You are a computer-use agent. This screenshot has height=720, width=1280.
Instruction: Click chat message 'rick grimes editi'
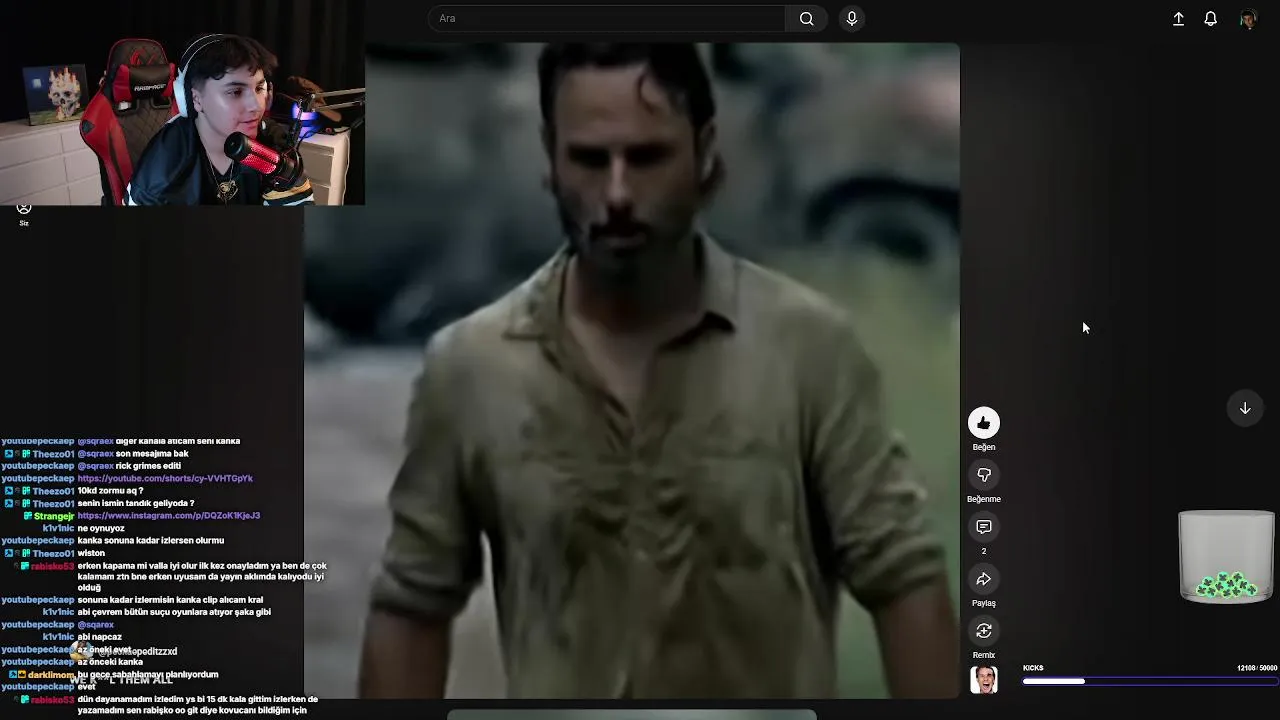(148, 466)
